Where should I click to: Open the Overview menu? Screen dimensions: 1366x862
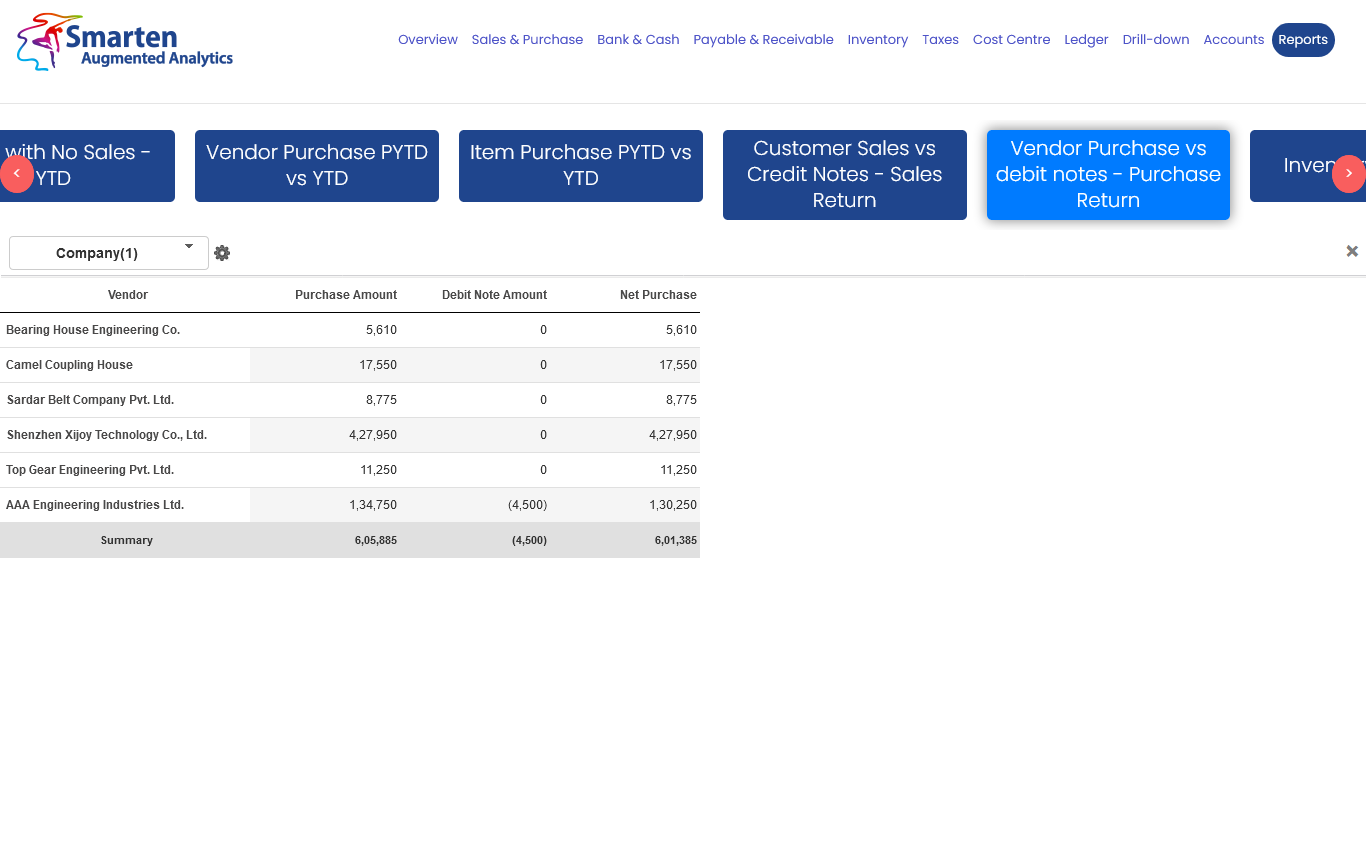click(x=428, y=40)
